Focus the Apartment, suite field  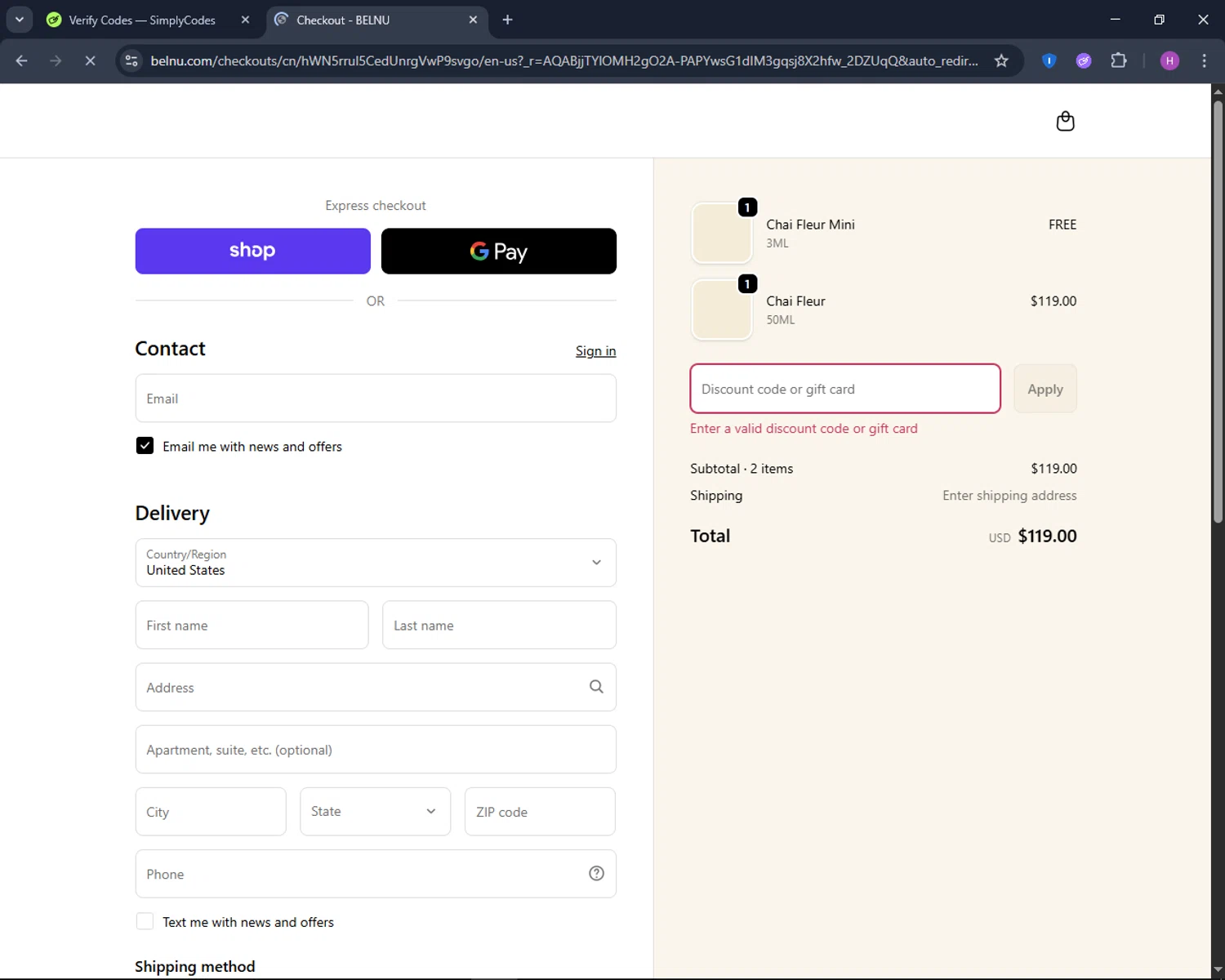point(376,749)
